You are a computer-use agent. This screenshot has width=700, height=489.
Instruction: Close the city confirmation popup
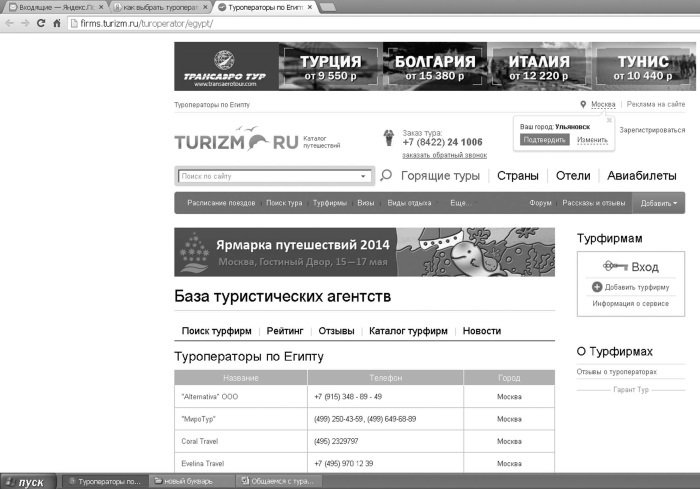tap(609, 121)
